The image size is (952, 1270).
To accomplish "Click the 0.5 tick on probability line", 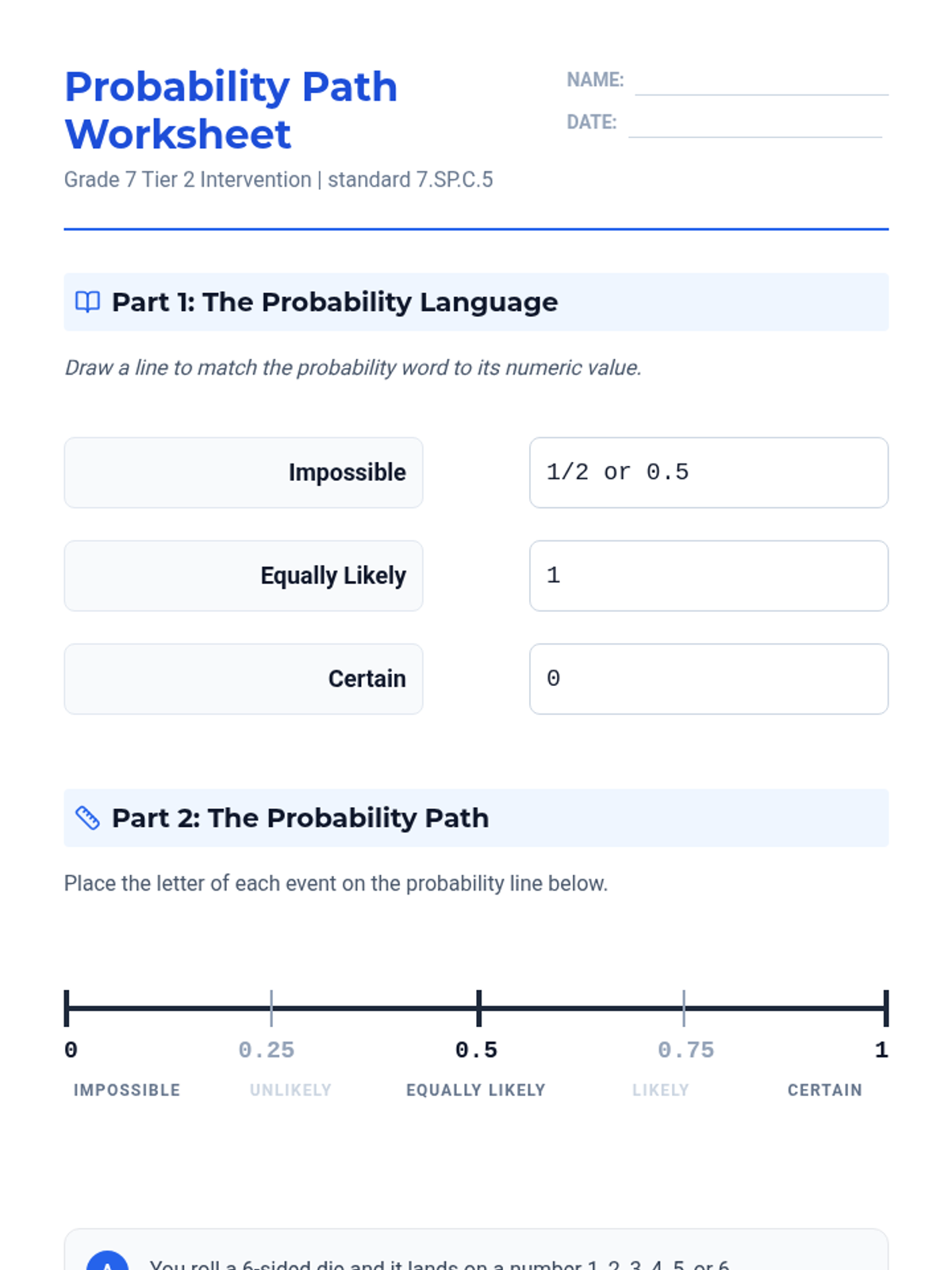I will pos(479,1009).
